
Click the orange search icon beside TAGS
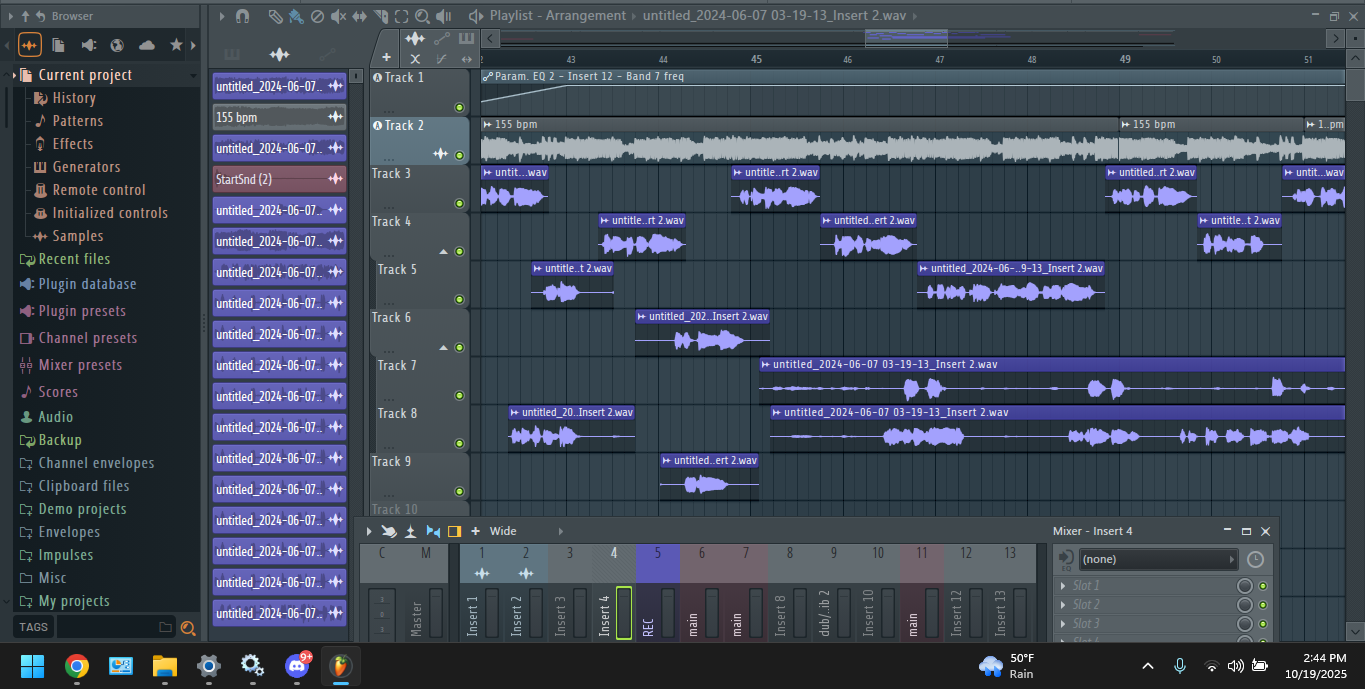(187, 628)
